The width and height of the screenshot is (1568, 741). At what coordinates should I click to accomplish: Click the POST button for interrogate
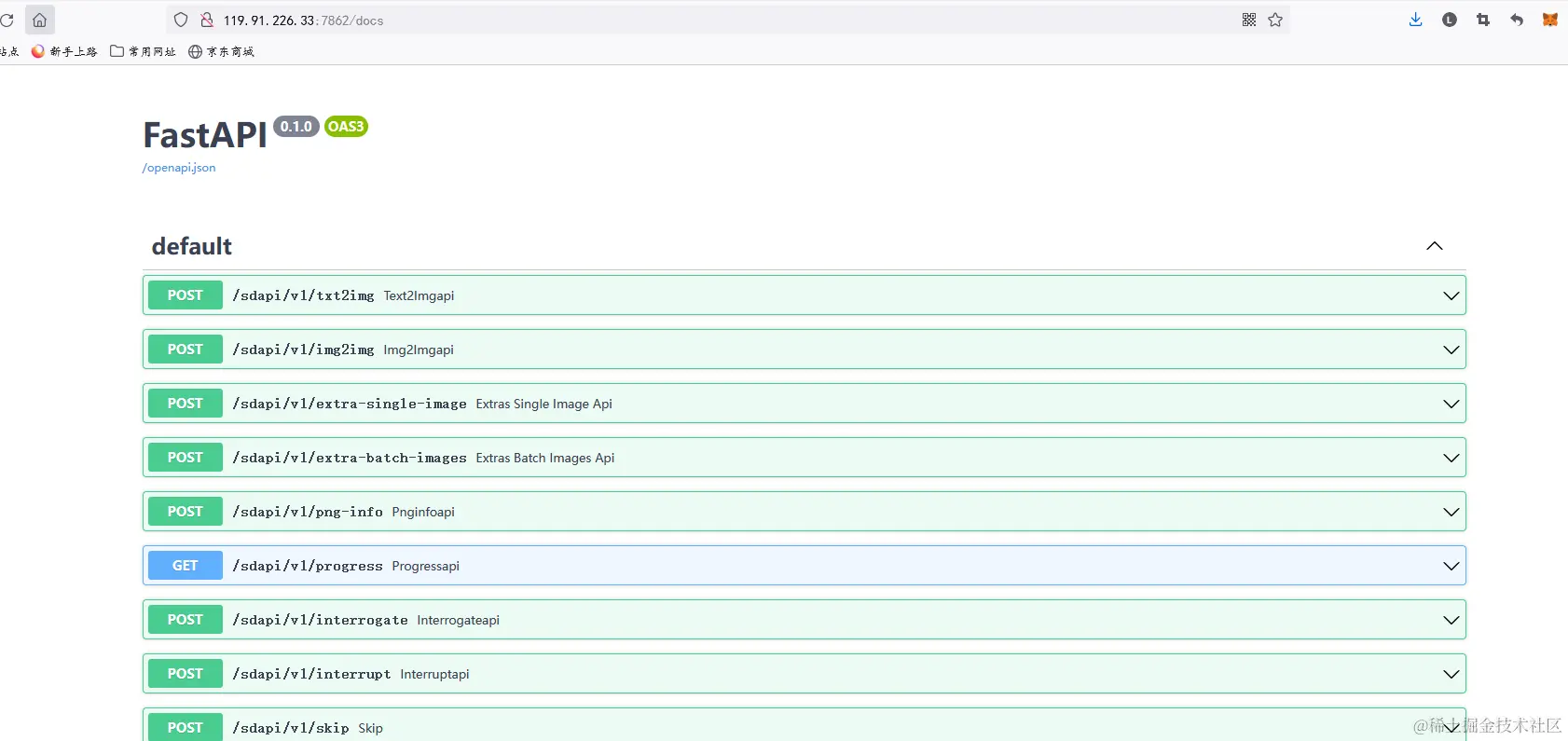[x=186, y=620]
